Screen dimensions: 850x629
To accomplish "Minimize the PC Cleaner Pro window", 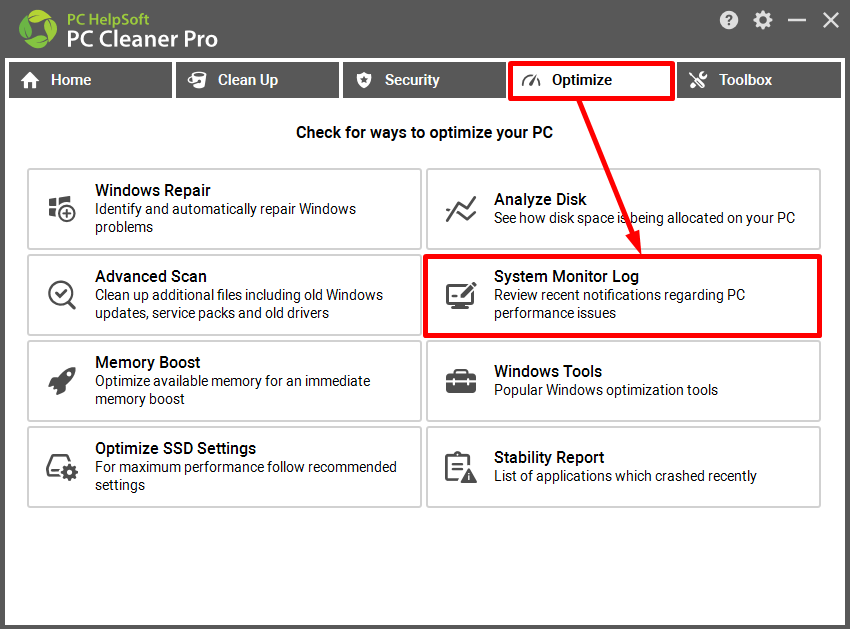I will [x=797, y=21].
